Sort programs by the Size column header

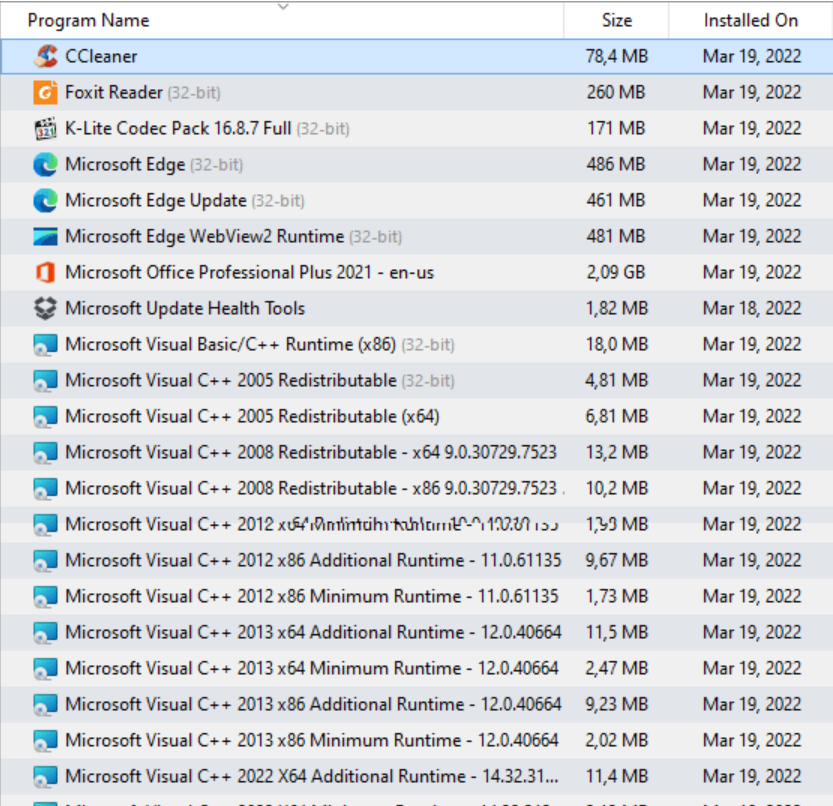tap(617, 21)
